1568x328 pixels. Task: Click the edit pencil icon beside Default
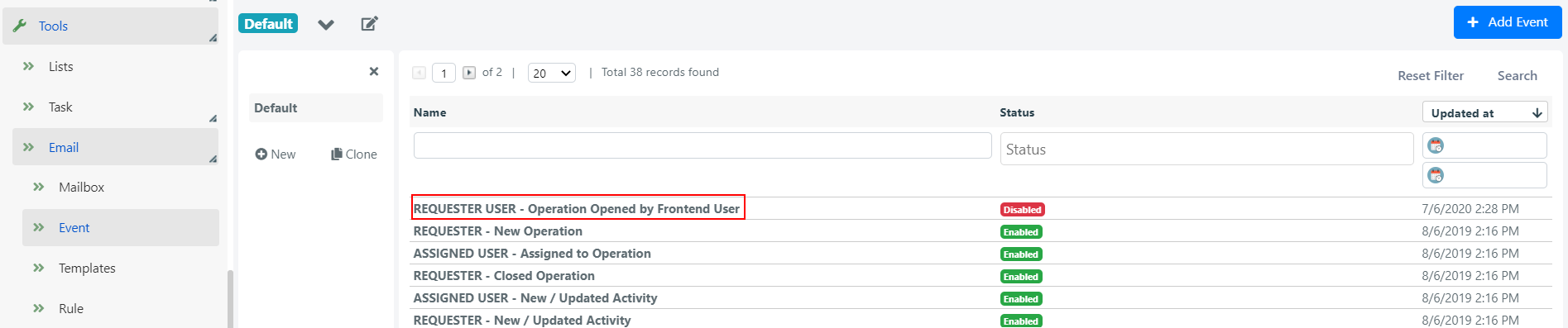tap(369, 24)
